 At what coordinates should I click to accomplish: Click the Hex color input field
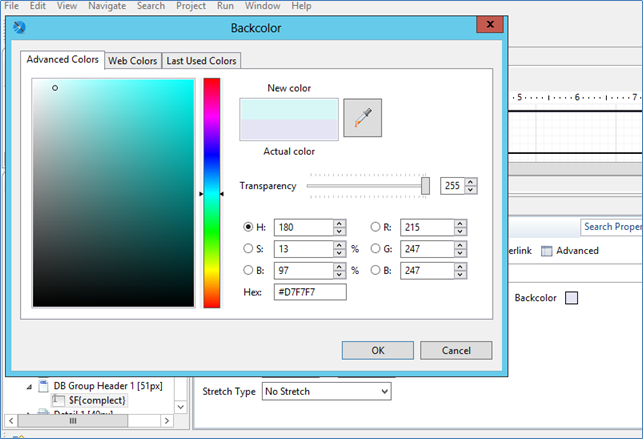pyautogui.click(x=310, y=292)
